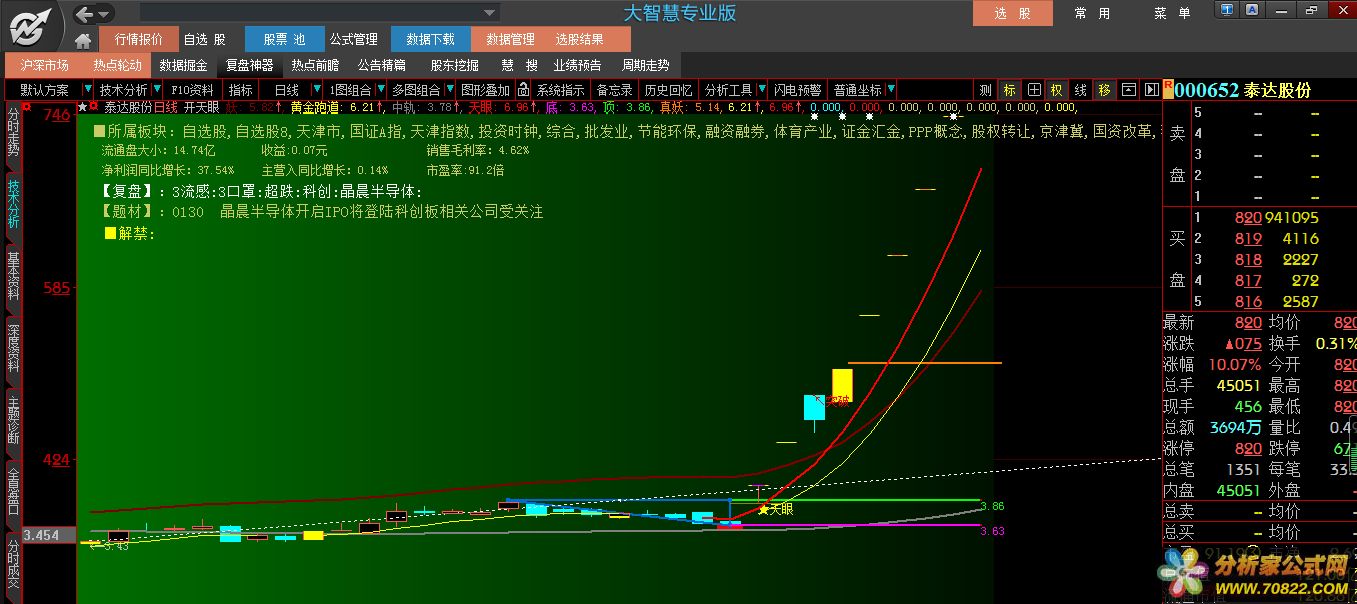This screenshot has height=604, width=1357.
Task: Open the 备忘录 toolbar button
Action: tap(615, 89)
